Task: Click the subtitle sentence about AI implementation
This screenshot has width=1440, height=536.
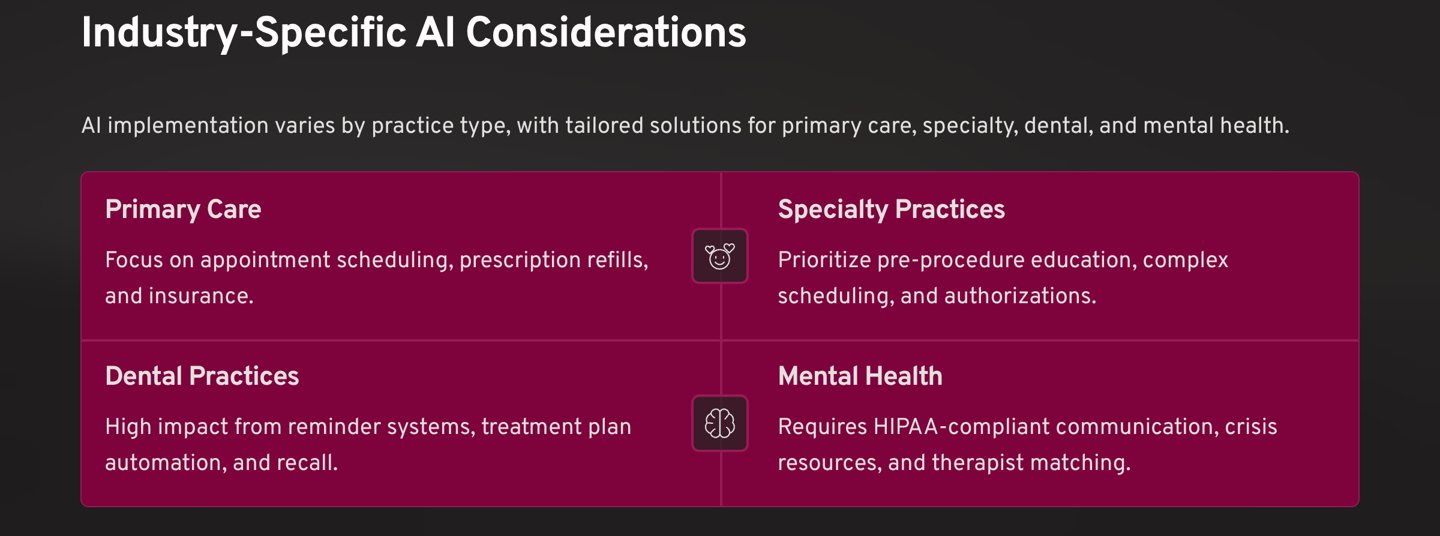Action: pos(685,126)
